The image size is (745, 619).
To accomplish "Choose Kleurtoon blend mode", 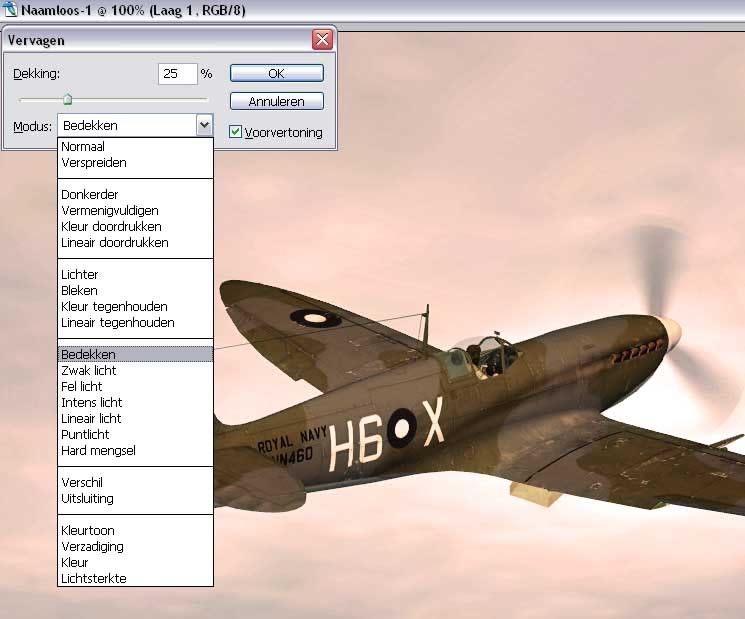I will point(135,530).
